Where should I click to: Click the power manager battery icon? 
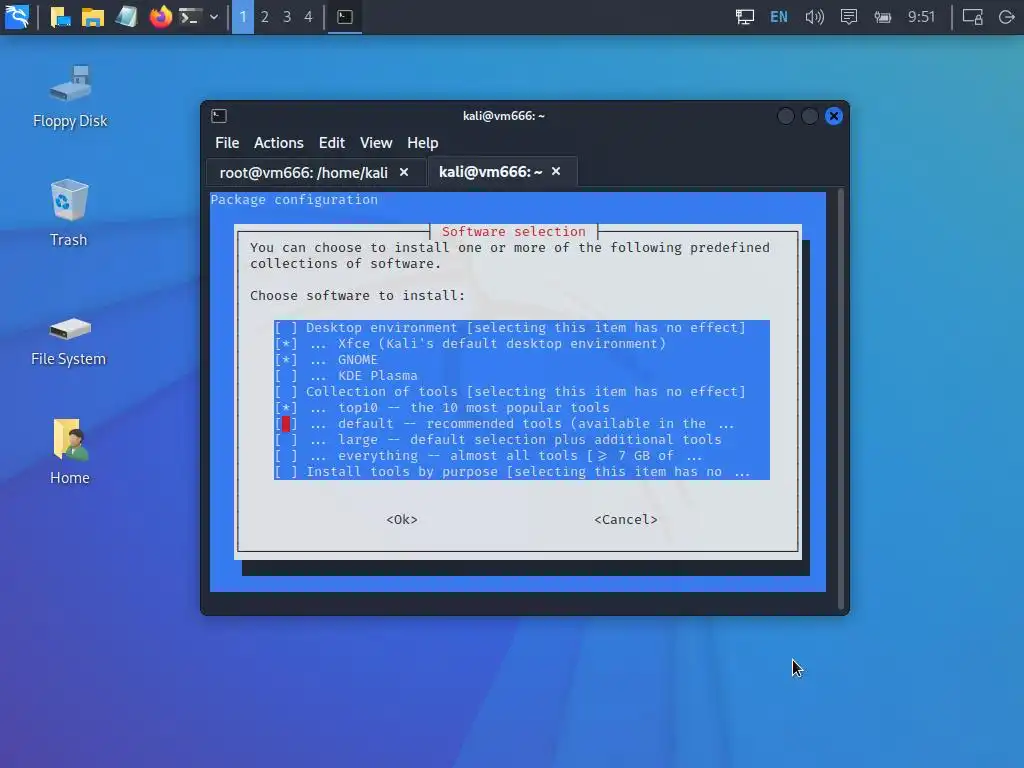pyautogui.click(x=883, y=17)
